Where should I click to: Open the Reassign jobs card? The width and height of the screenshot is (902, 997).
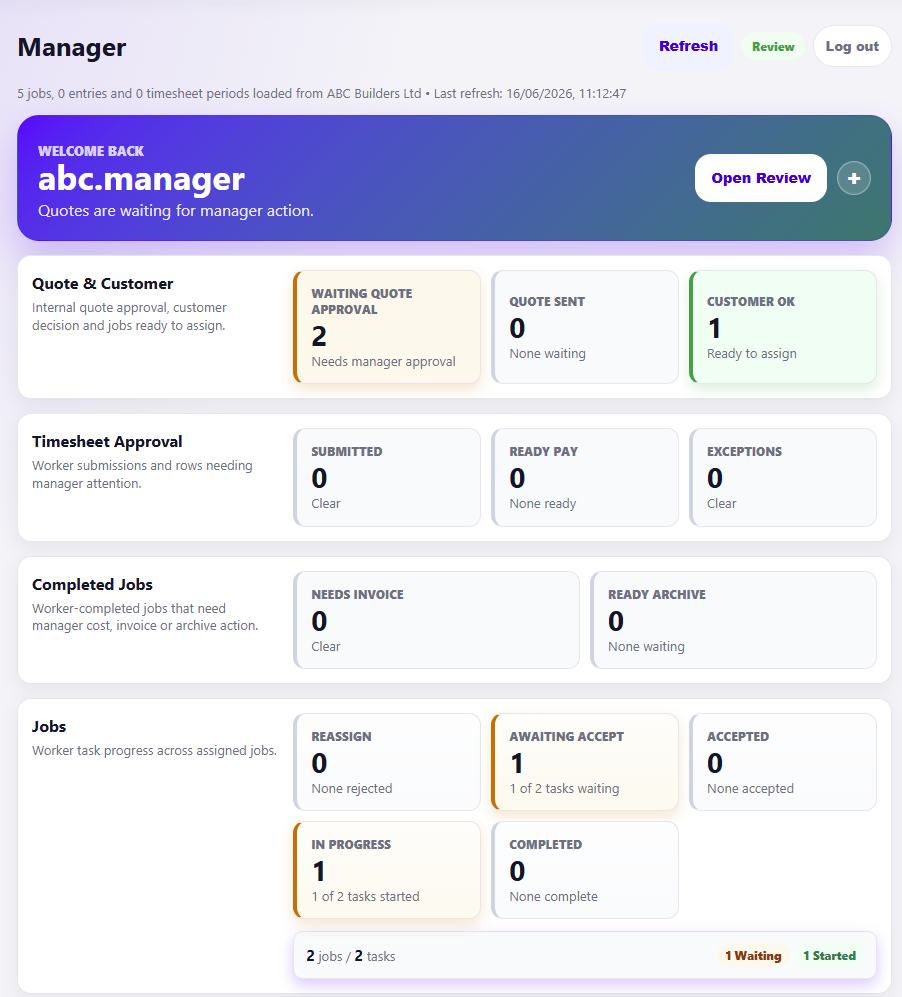tap(387, 762)
